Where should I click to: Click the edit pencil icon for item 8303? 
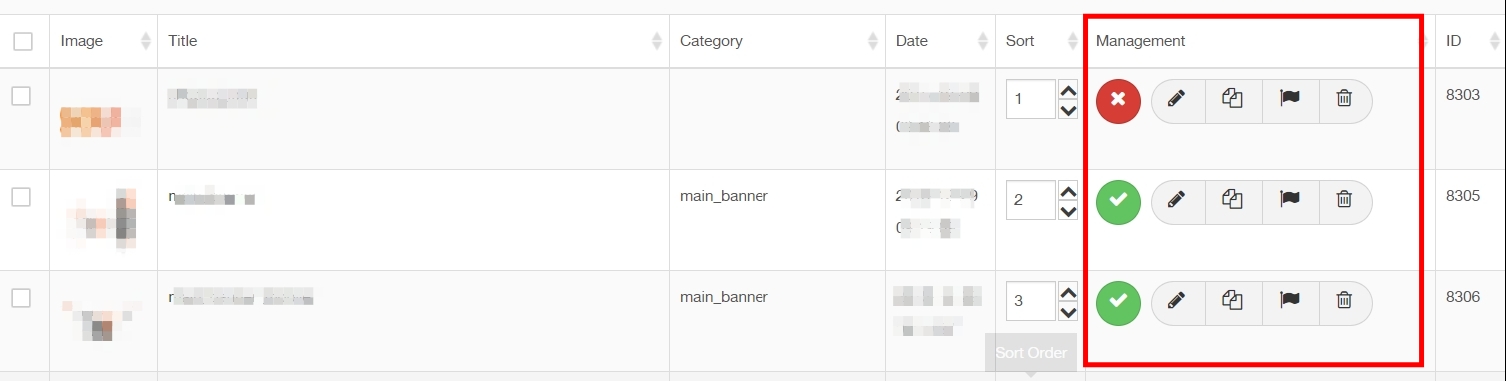tap(1177, 99)
